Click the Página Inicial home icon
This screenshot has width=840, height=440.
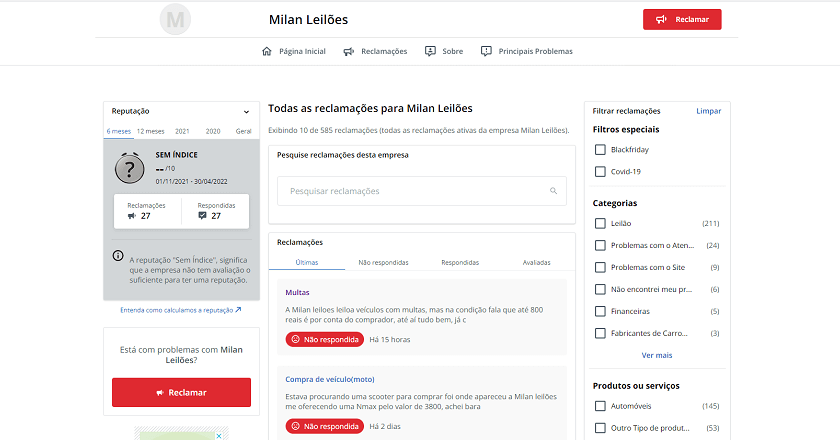266,51
